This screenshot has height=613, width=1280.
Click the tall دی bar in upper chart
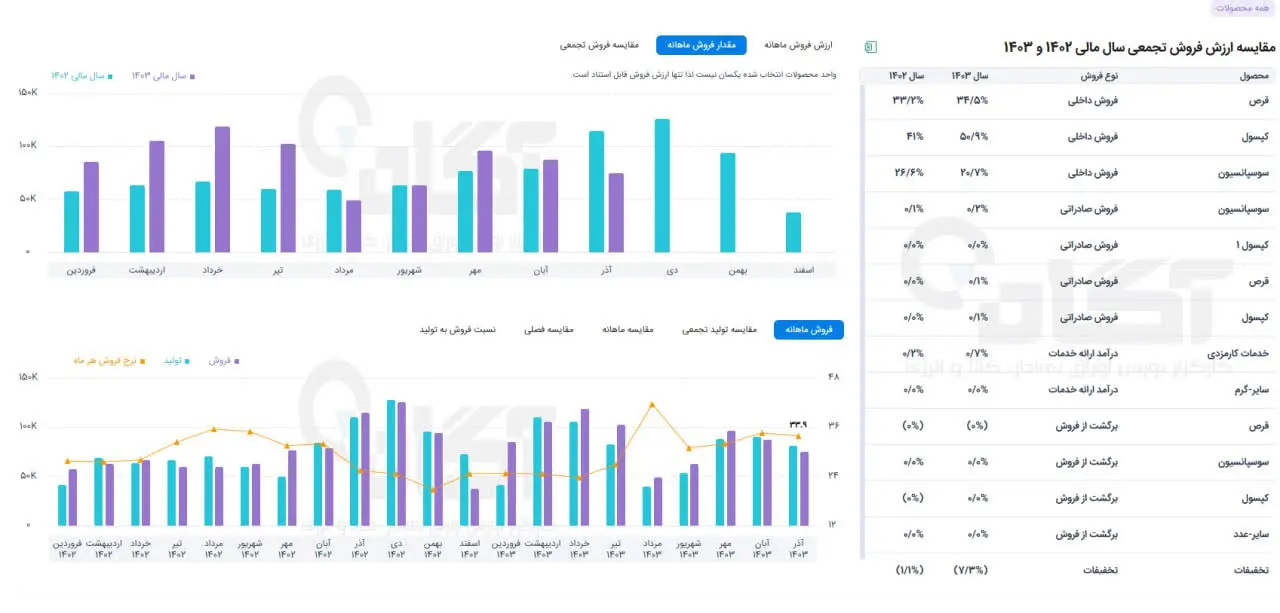(x=662, y=186)
